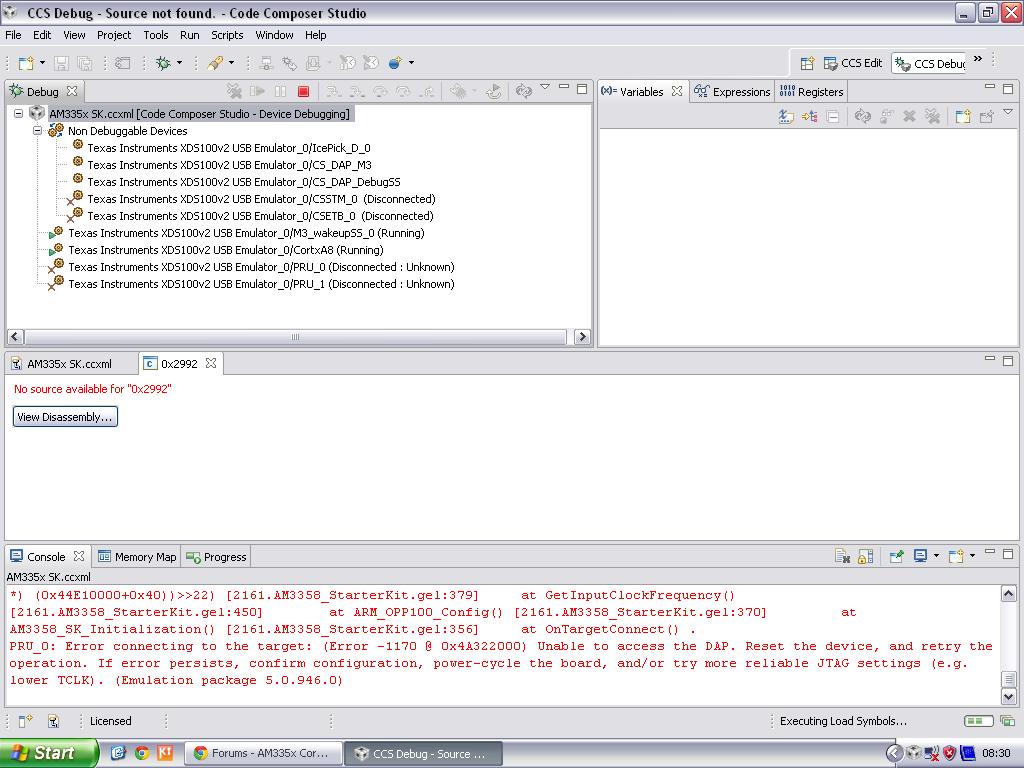
Task: Open the Search dropdown arrow
Action: pyautogui.click(x=231, y=63)
